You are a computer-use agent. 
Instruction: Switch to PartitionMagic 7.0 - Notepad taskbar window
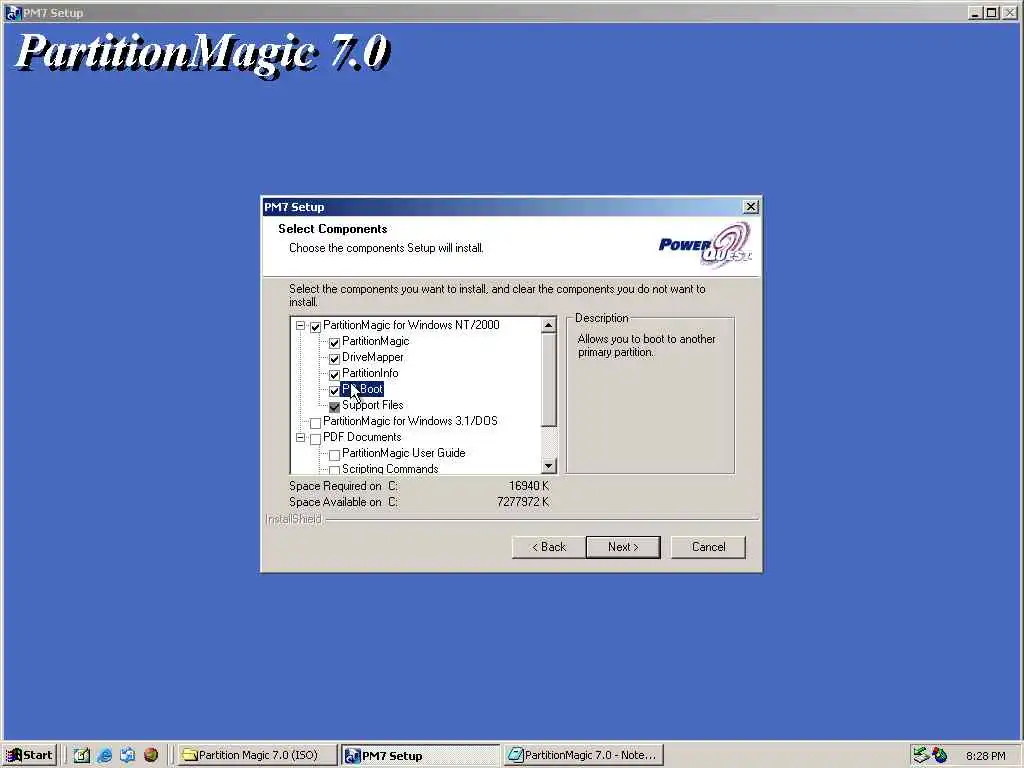click(583, 755)
